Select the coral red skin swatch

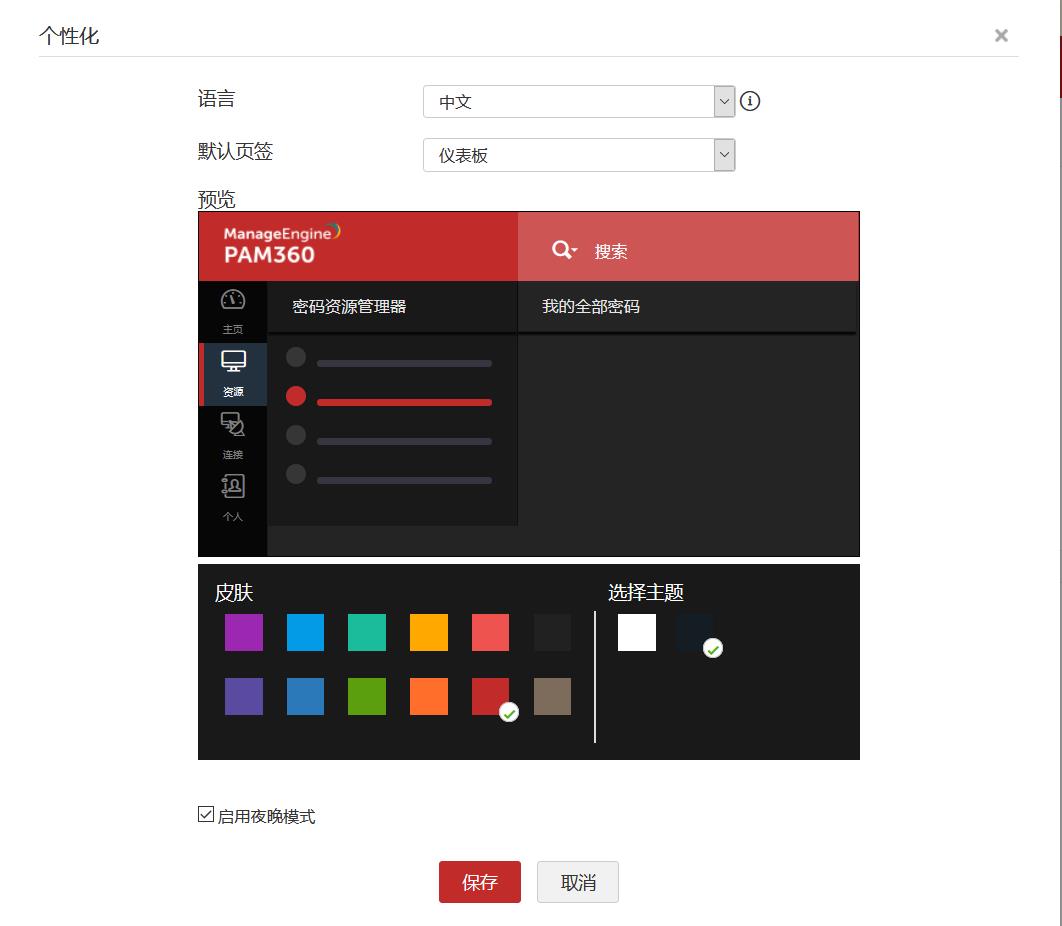[490, 633]
